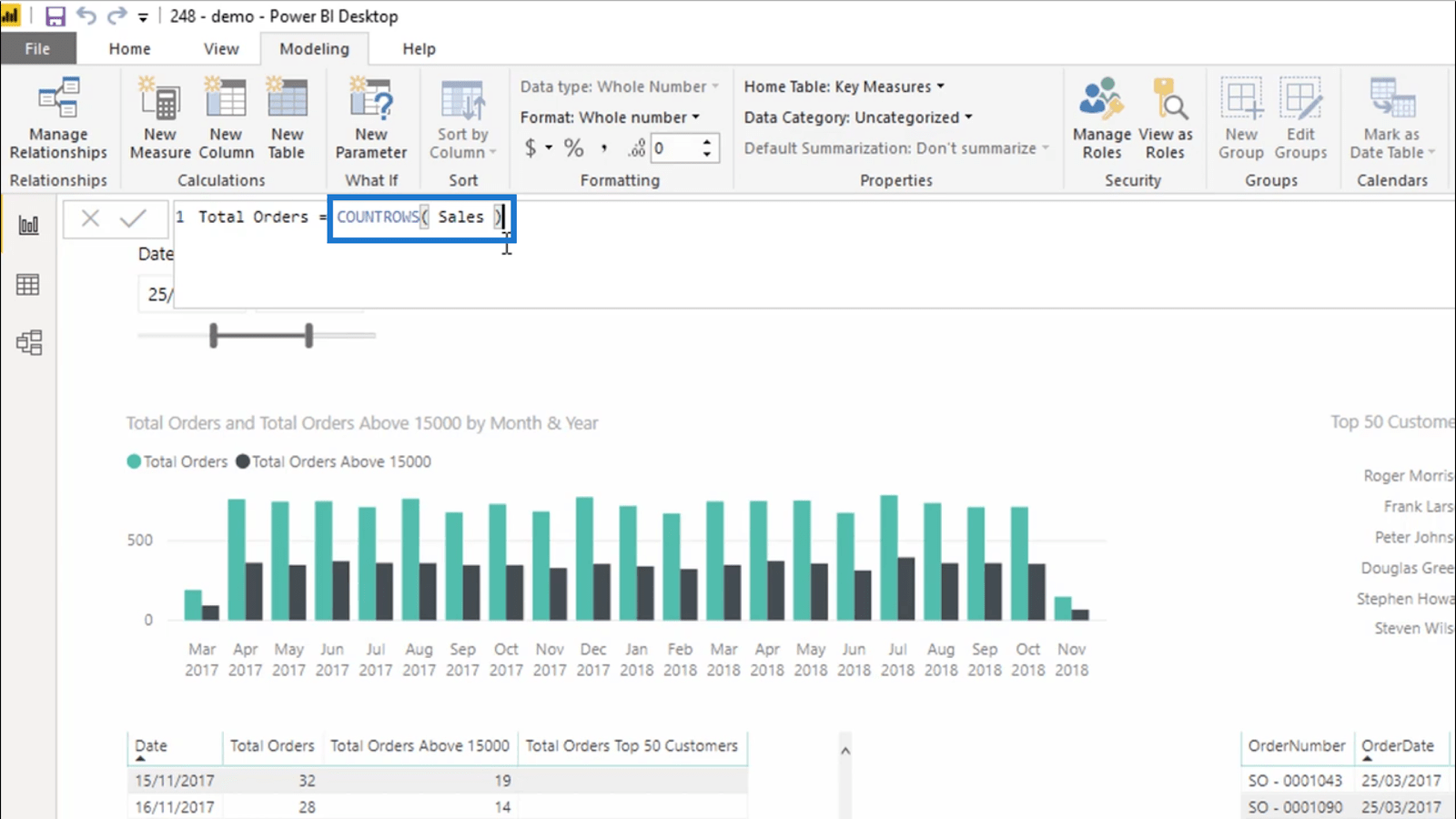Viewport: 1456px width, 819px height.
Task: Click the 15/11/2017 date cell
Action: point(175,781)
